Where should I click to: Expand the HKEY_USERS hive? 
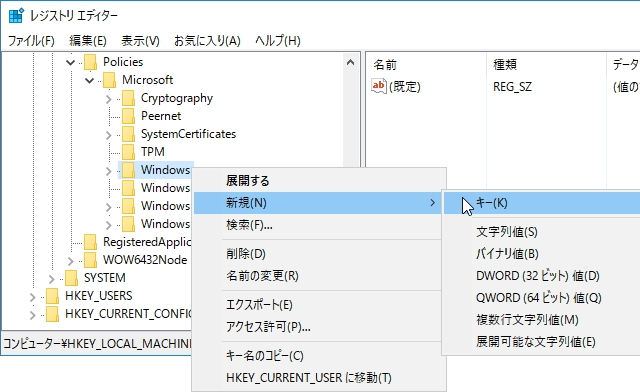[33, 297]
